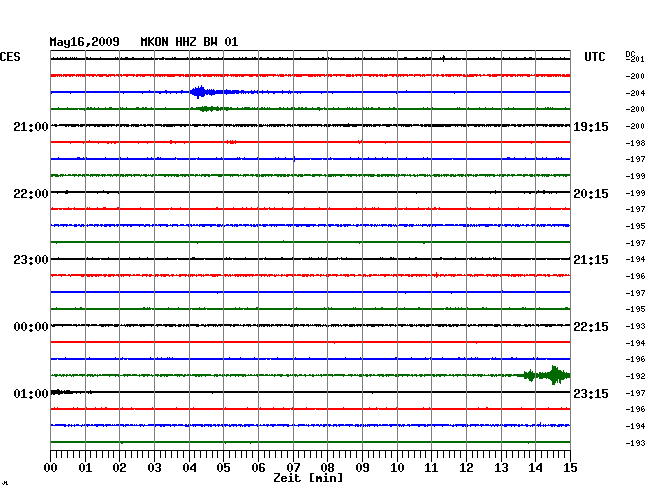
Task: Select the 23:00 local time label
Action: [x=31, y=260]
